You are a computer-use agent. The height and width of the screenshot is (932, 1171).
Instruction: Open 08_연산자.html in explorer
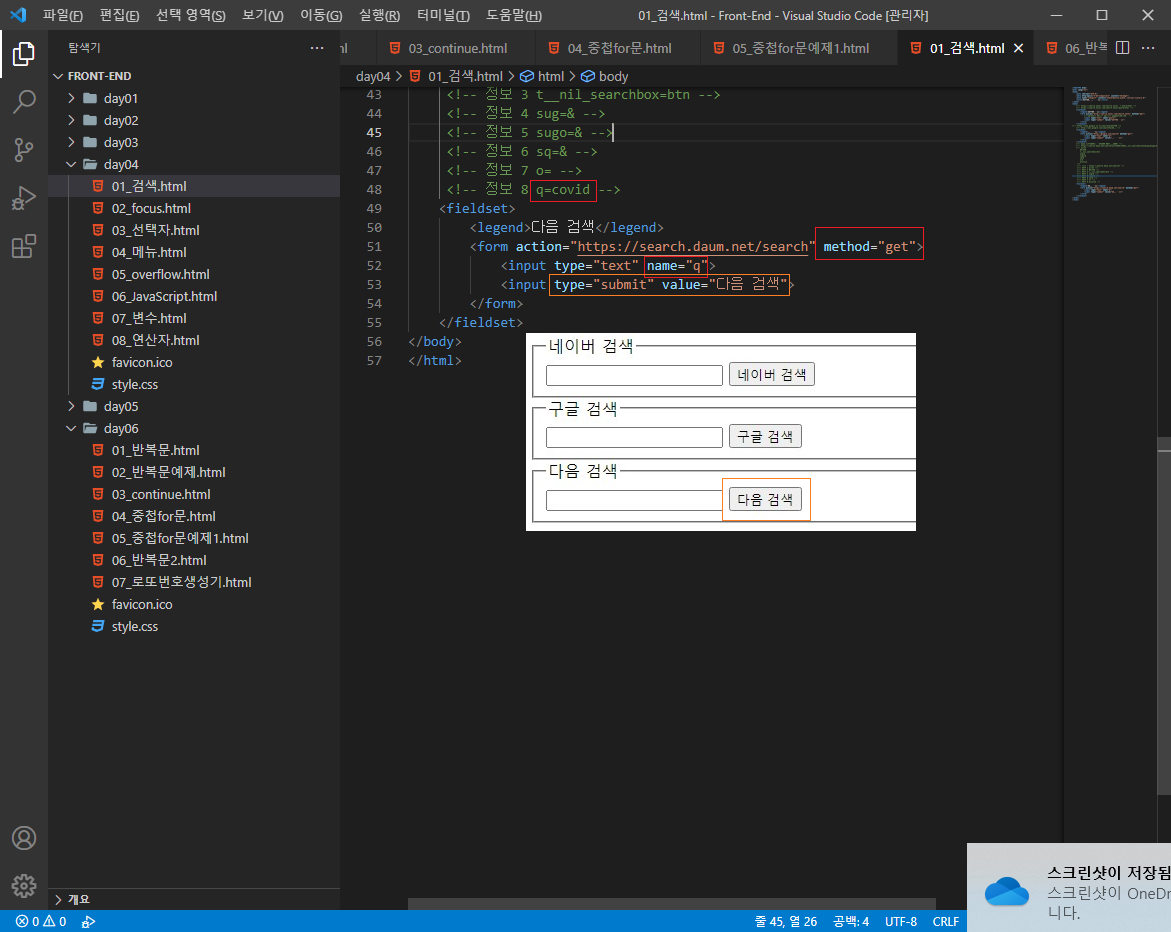coord(155,341)
